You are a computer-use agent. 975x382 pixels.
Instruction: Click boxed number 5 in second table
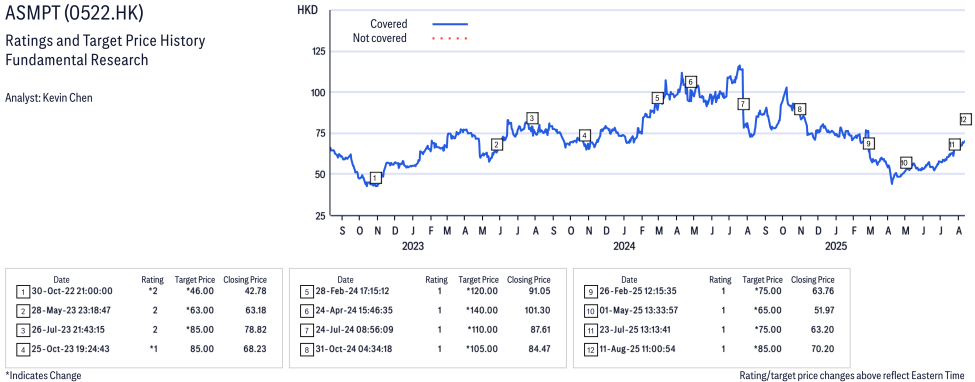click(x=306, y=291)
